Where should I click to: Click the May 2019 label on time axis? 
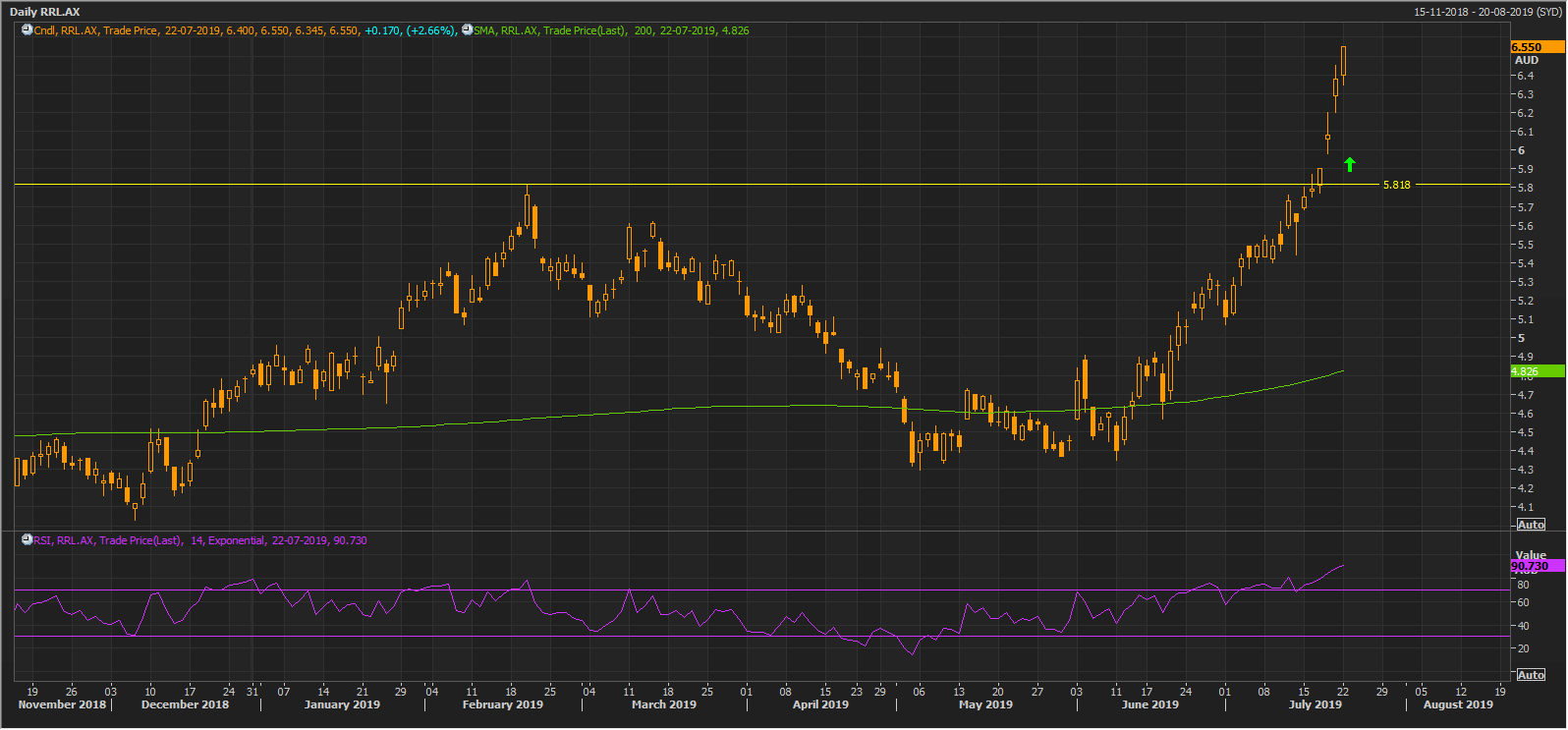click(x=985, y=704)
